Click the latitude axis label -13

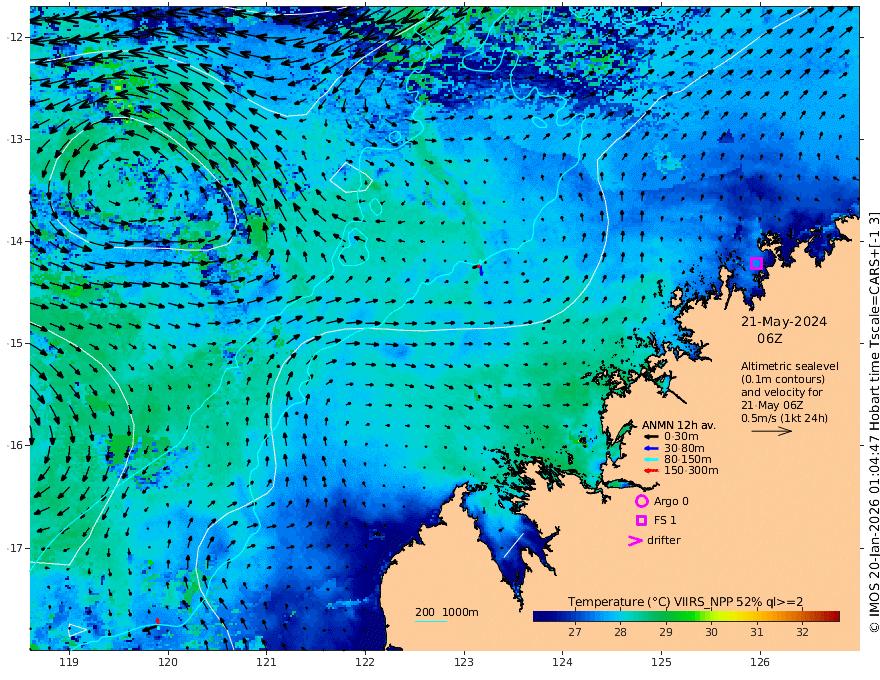[15, 139]
